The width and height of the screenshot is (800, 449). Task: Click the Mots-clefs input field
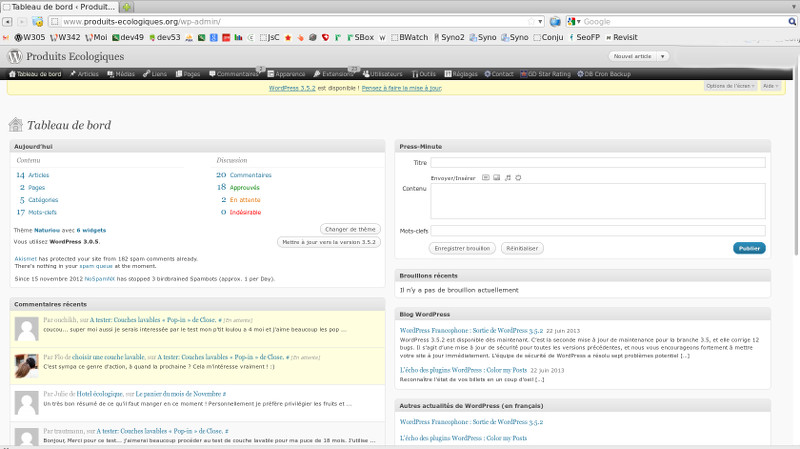pyautogui.click(x=598, y=231)
